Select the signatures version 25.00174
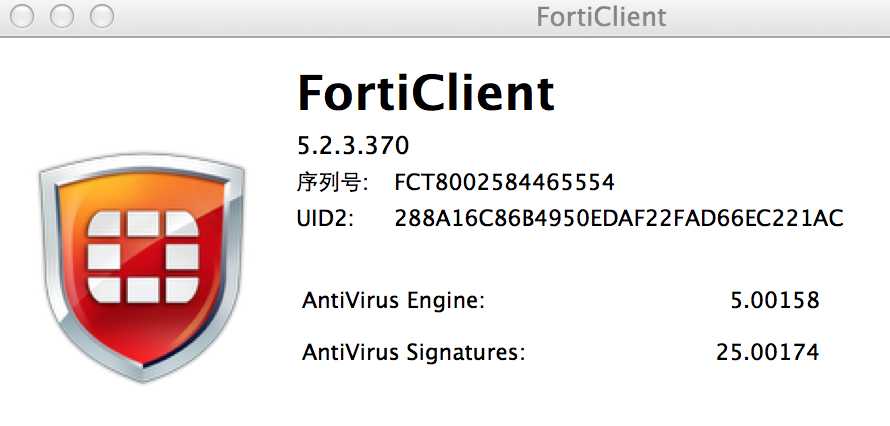This screenshot has width=890, height=426. tap(767, 352)
